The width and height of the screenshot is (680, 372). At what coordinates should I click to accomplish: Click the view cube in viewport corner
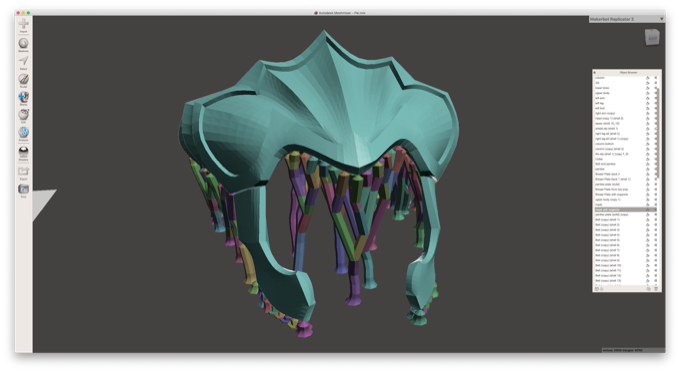(x=652, y=37)
